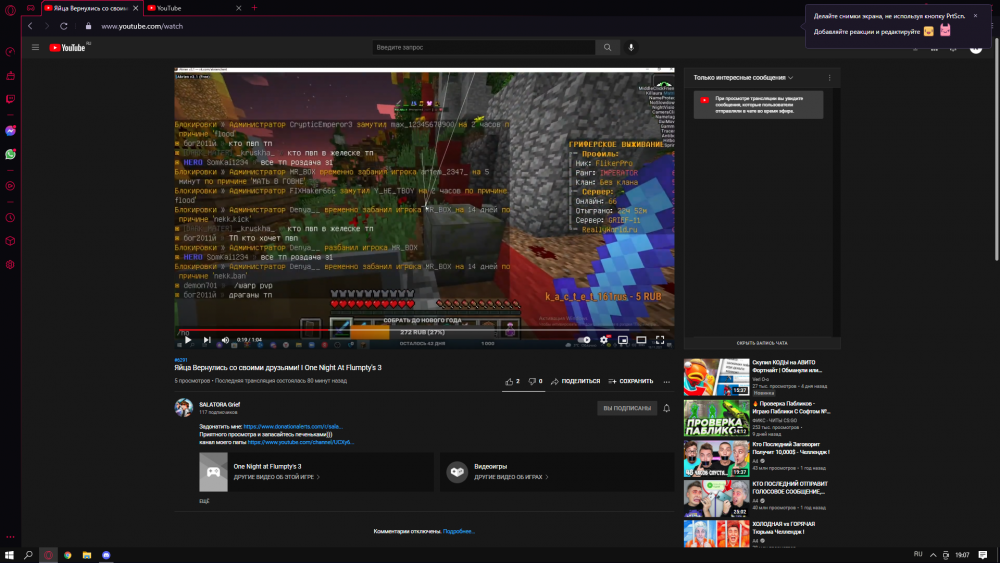The height and width of the screenshot is (563, 1000).
Task: Play the video
Action: [x=188, y=340]
